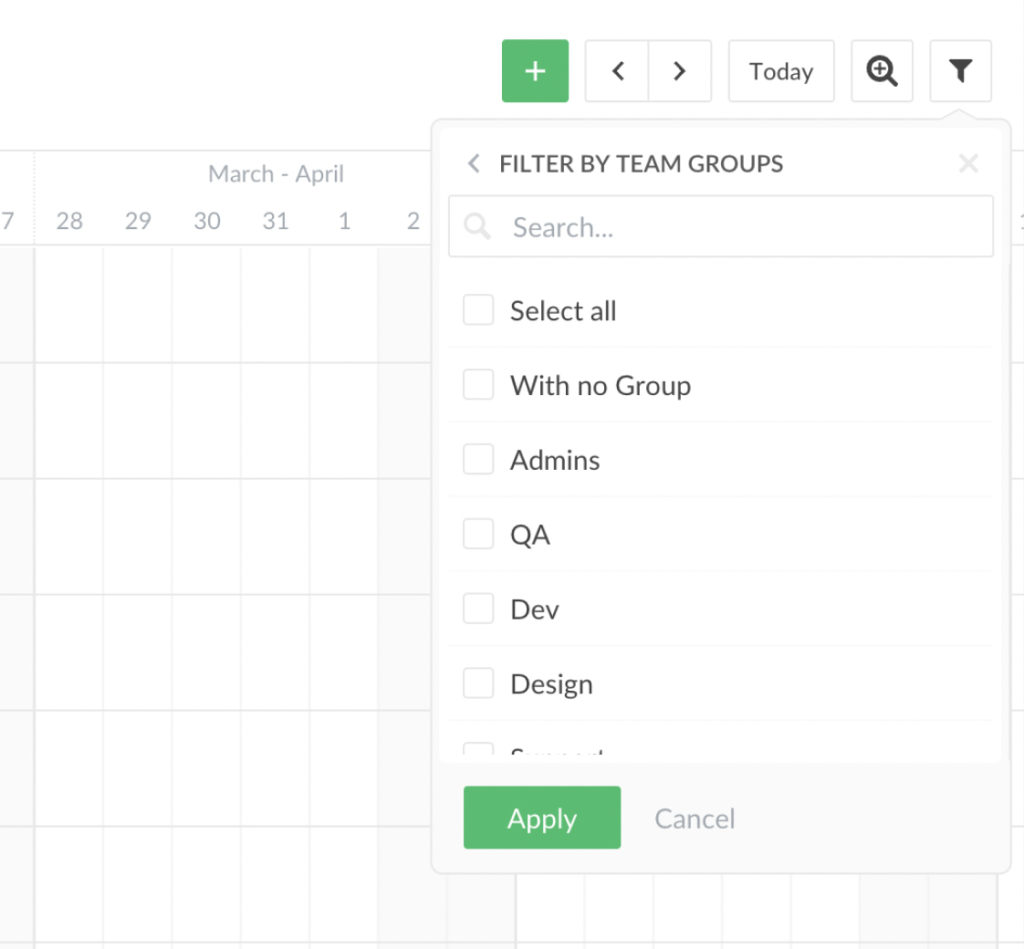Enable the Design group filter
This screenshot has width=1024, height=949.
478,683
